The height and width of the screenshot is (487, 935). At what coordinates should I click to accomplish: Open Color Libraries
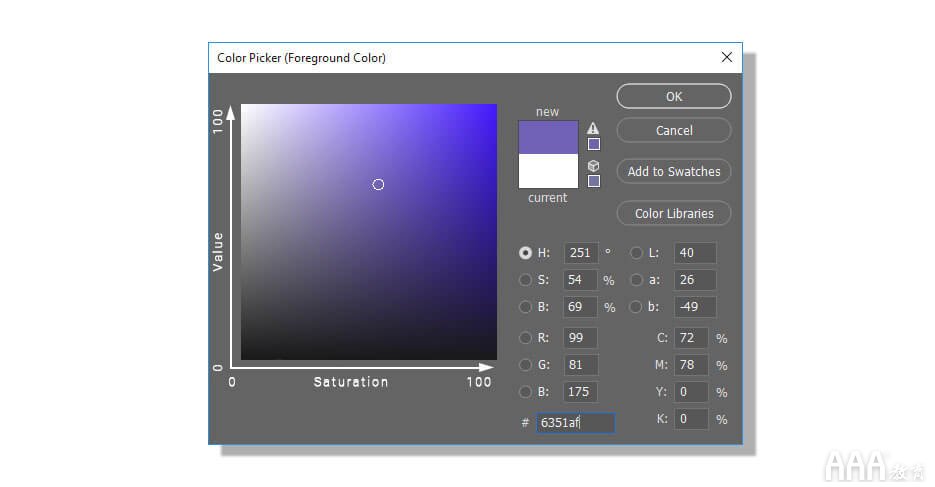click(674, 213)
